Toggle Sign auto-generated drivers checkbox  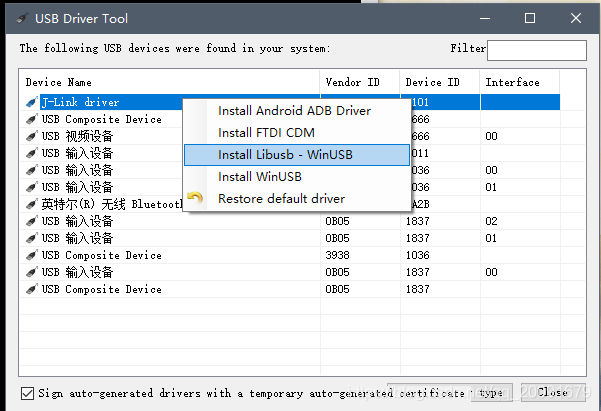27,393
